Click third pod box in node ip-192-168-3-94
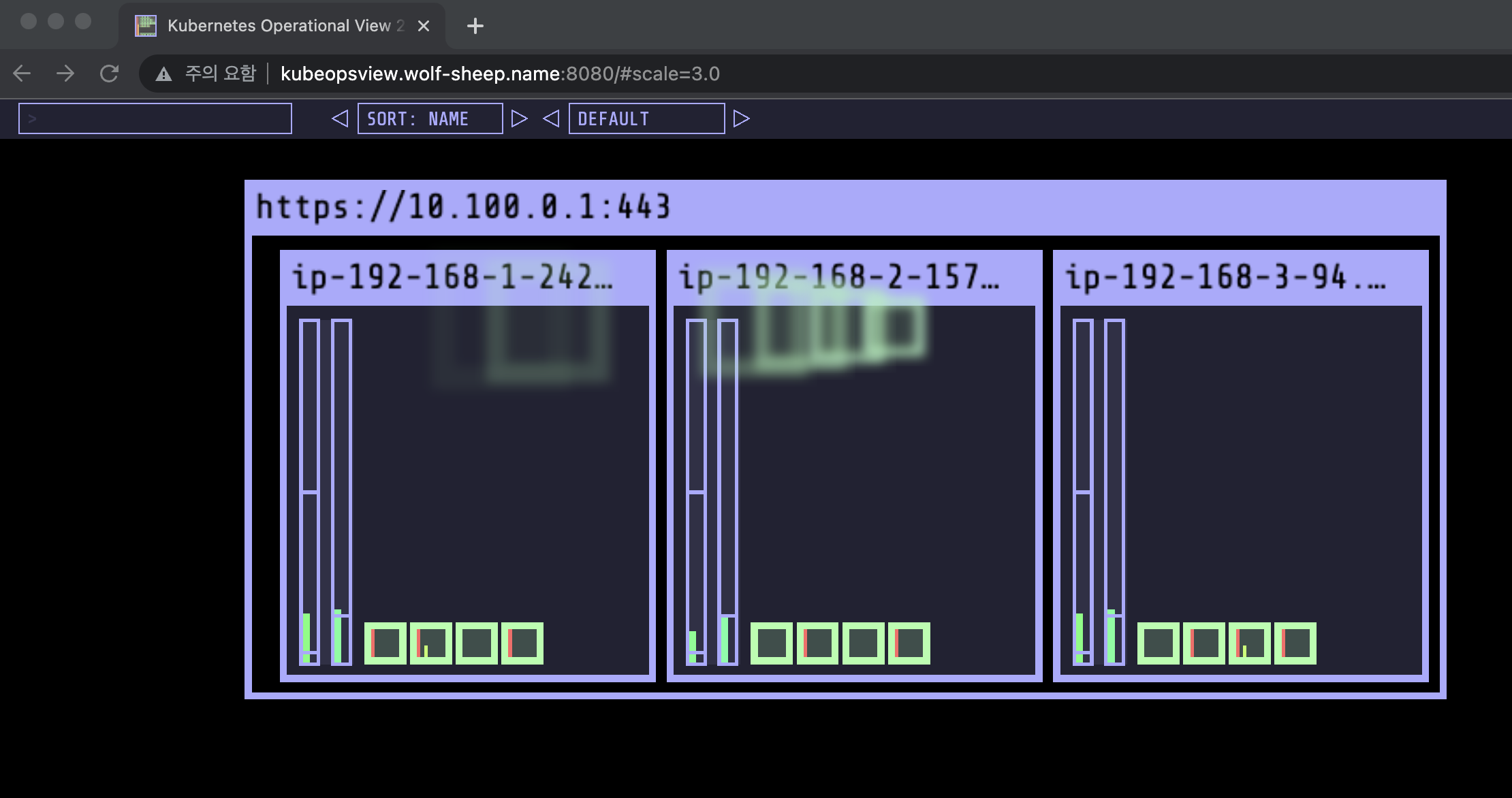Screen dimensions: 1512x798 [x=1249, y=643]
